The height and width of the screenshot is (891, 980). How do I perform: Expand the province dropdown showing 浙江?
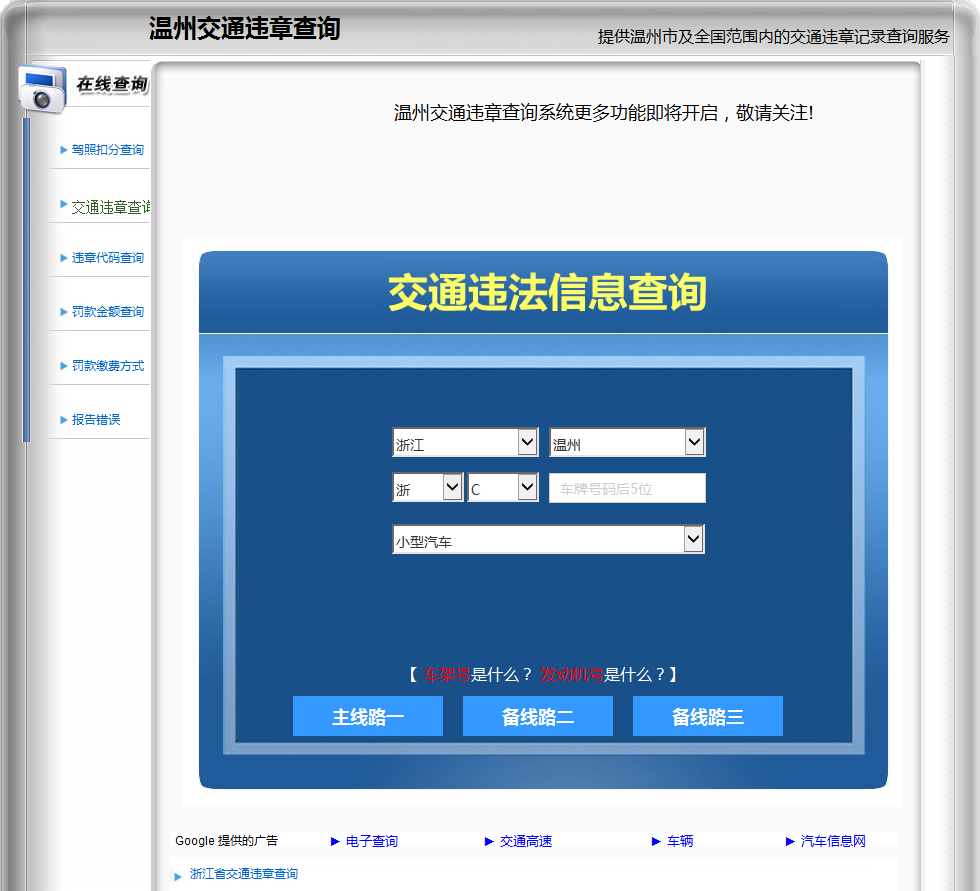[x=465, y=442]
